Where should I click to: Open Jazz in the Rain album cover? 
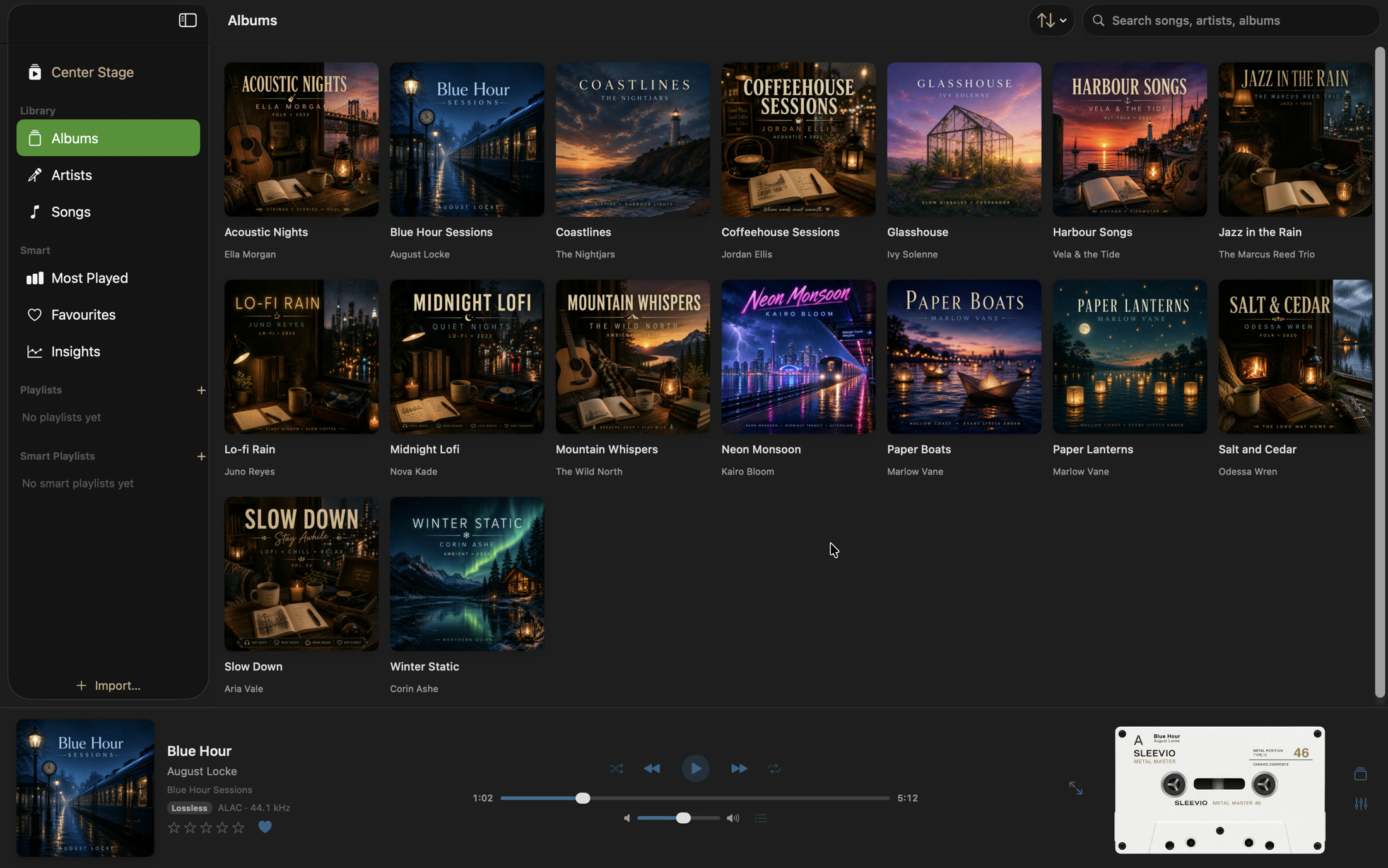point(1295,139)
